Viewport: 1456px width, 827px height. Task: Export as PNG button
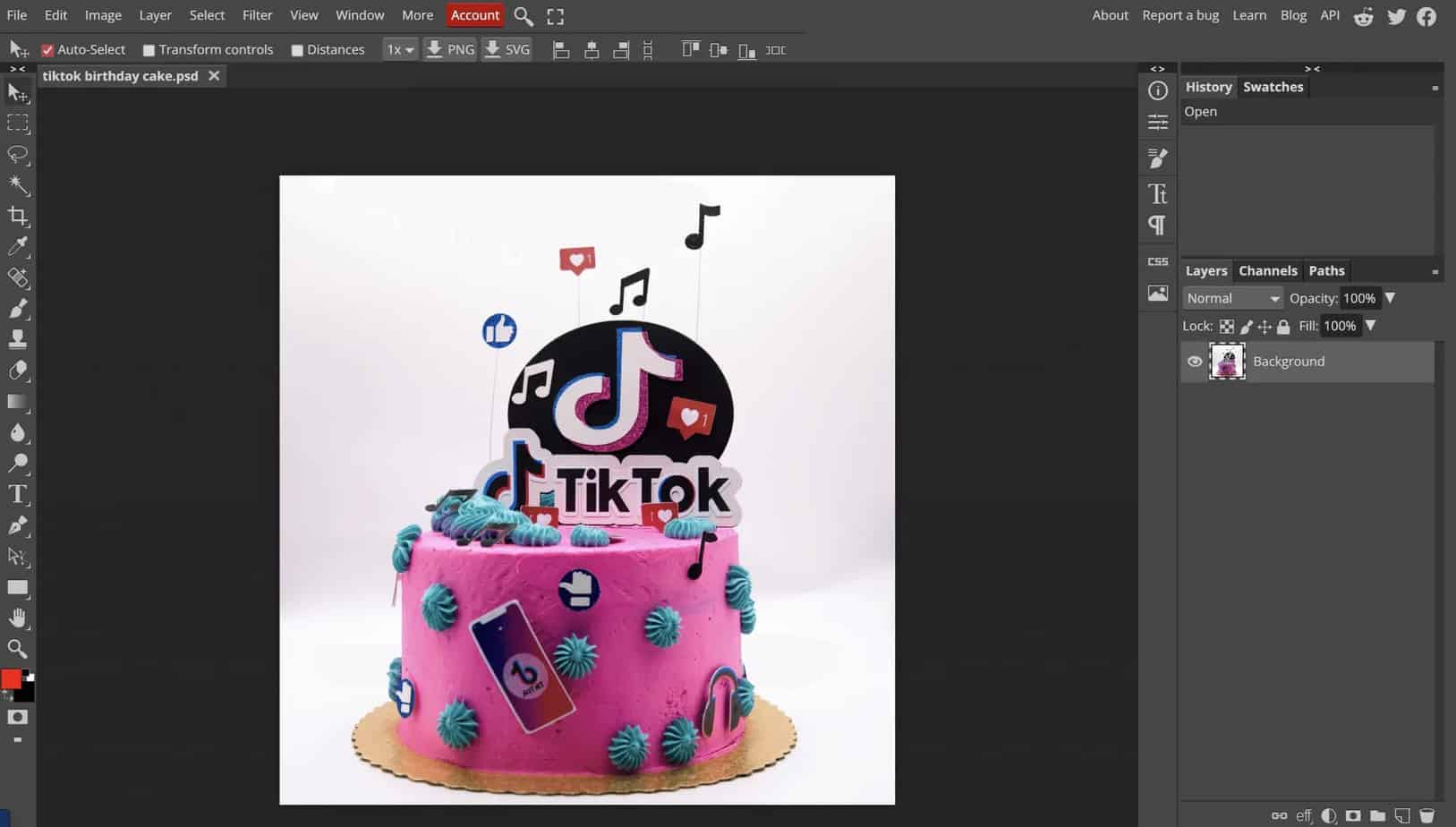(x=450, y=50)
